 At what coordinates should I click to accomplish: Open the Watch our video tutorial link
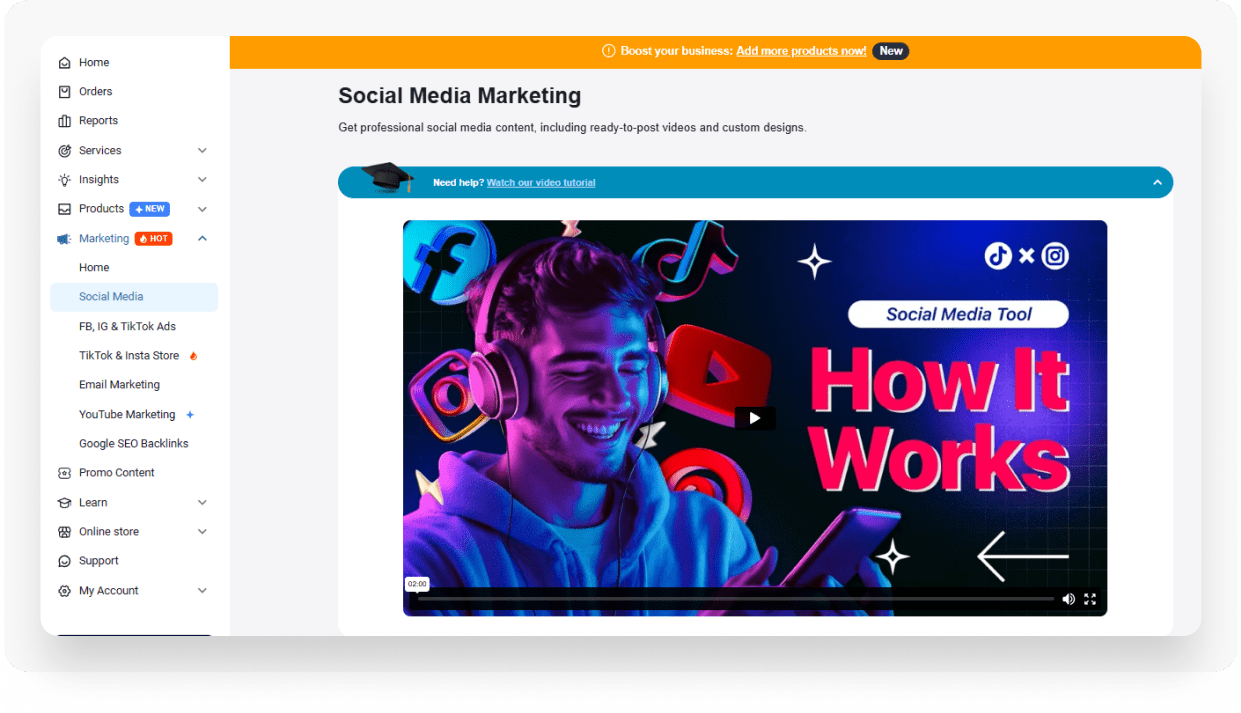click(540, 183)
